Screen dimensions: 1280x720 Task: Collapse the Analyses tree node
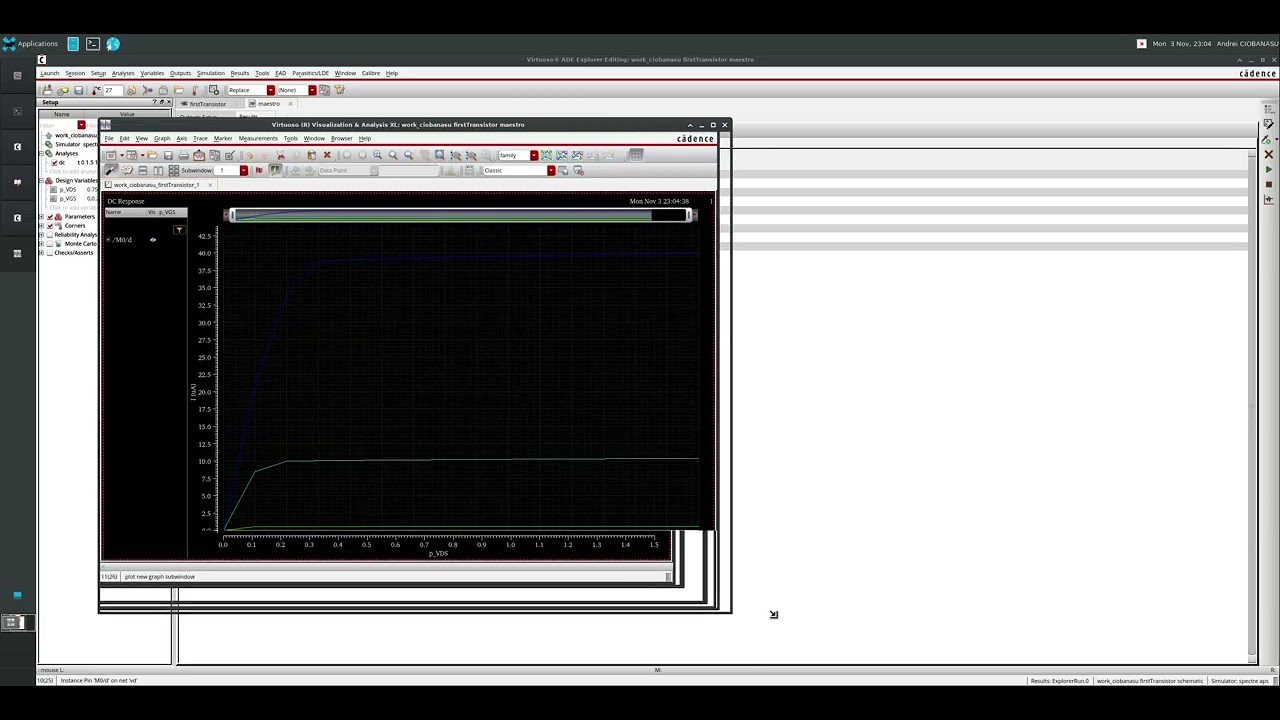point(41,153)
